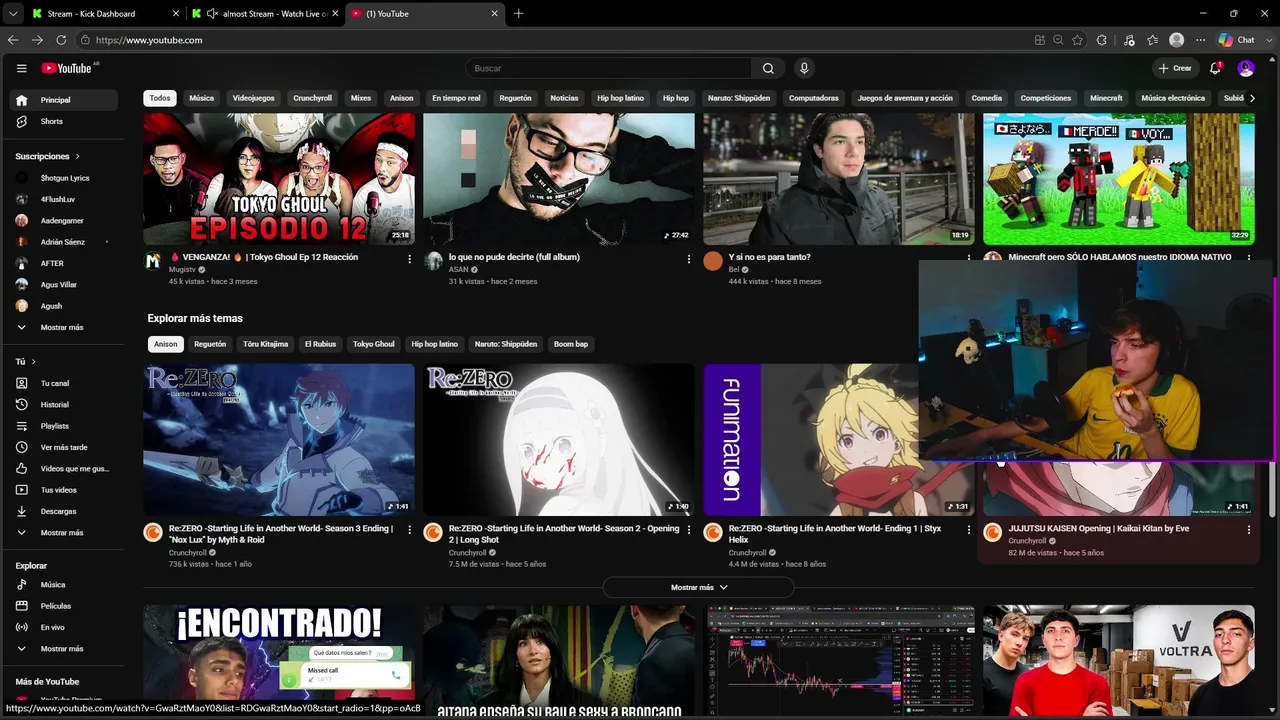
Task: Open Música under Explorar
Action: pyautogui.click(x=64, y=585)
